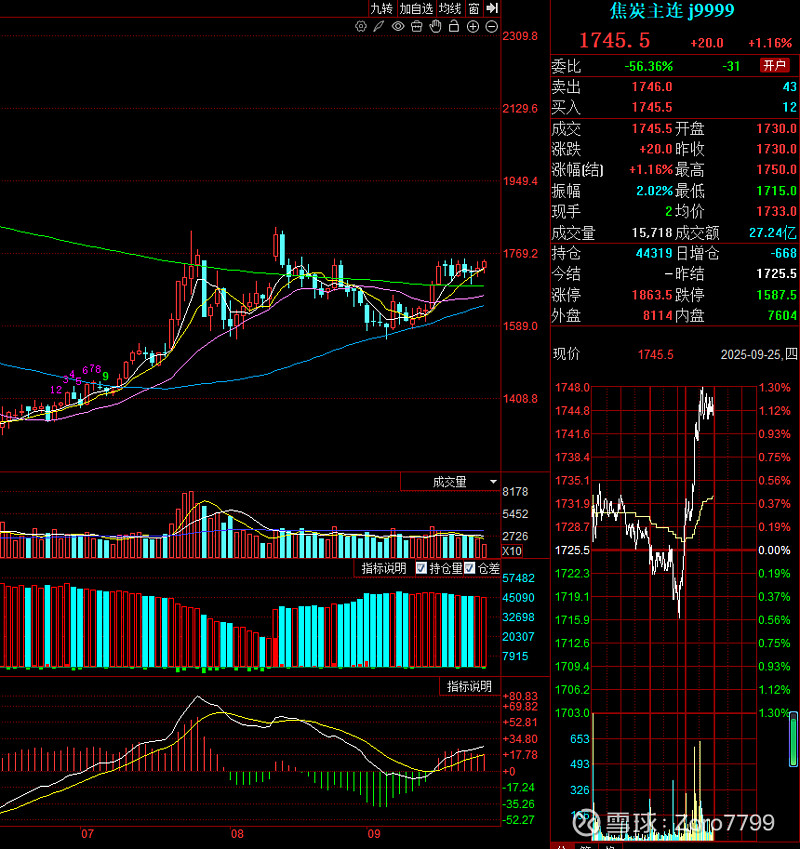This screenshot has width=800, height=849.
Task: Click 加自选 to add to watchlist
Action: pyautogui.click(x=416, y=8)
